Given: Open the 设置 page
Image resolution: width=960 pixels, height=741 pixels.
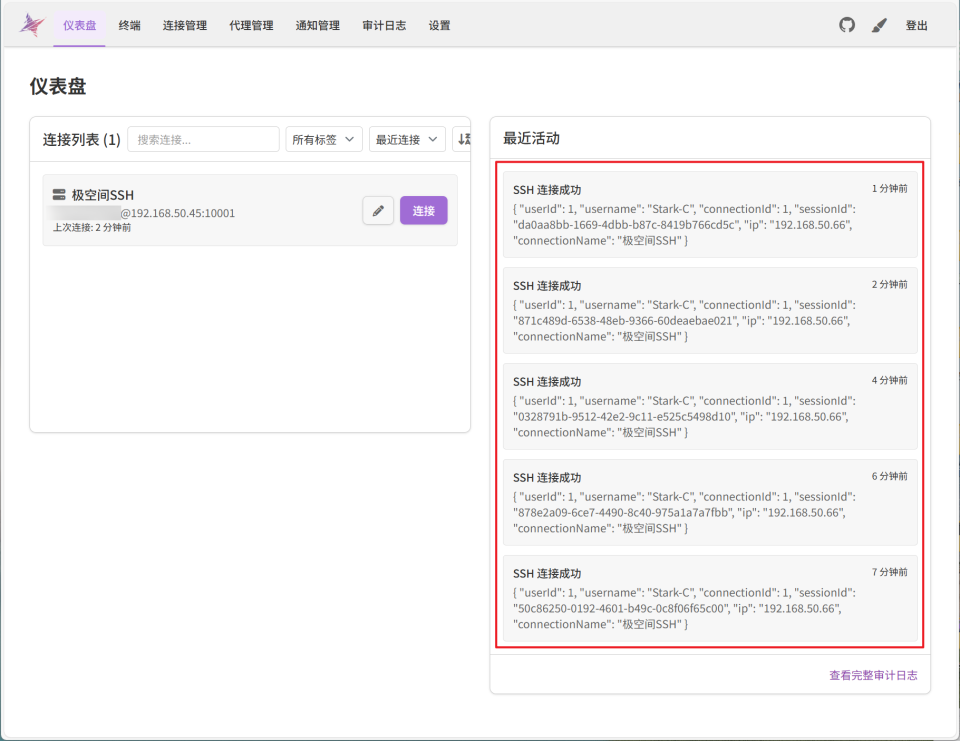Looking at the screenshot, I should (439, 25).
